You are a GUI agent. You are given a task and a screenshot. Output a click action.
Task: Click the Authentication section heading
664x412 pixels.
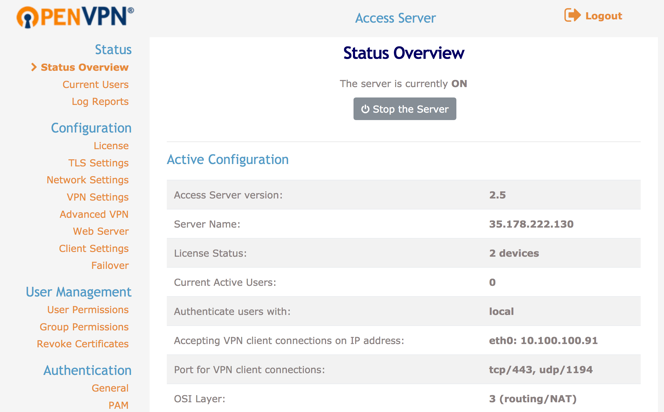[87, 371]
